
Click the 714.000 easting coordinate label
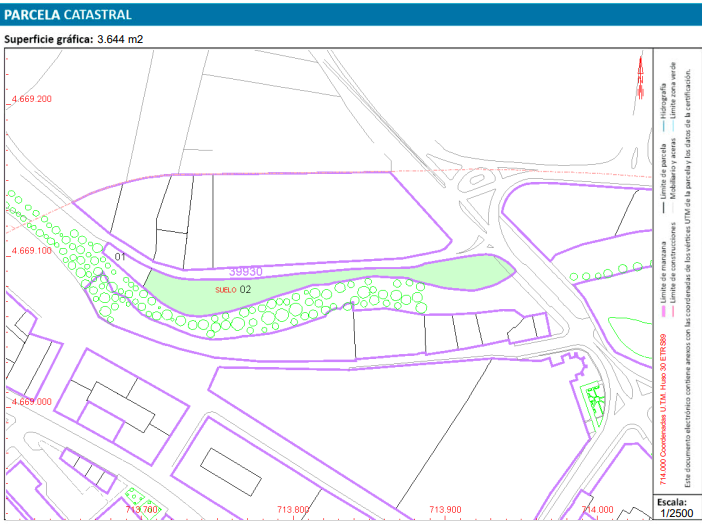pyautogui.click(x=596, y=509)
